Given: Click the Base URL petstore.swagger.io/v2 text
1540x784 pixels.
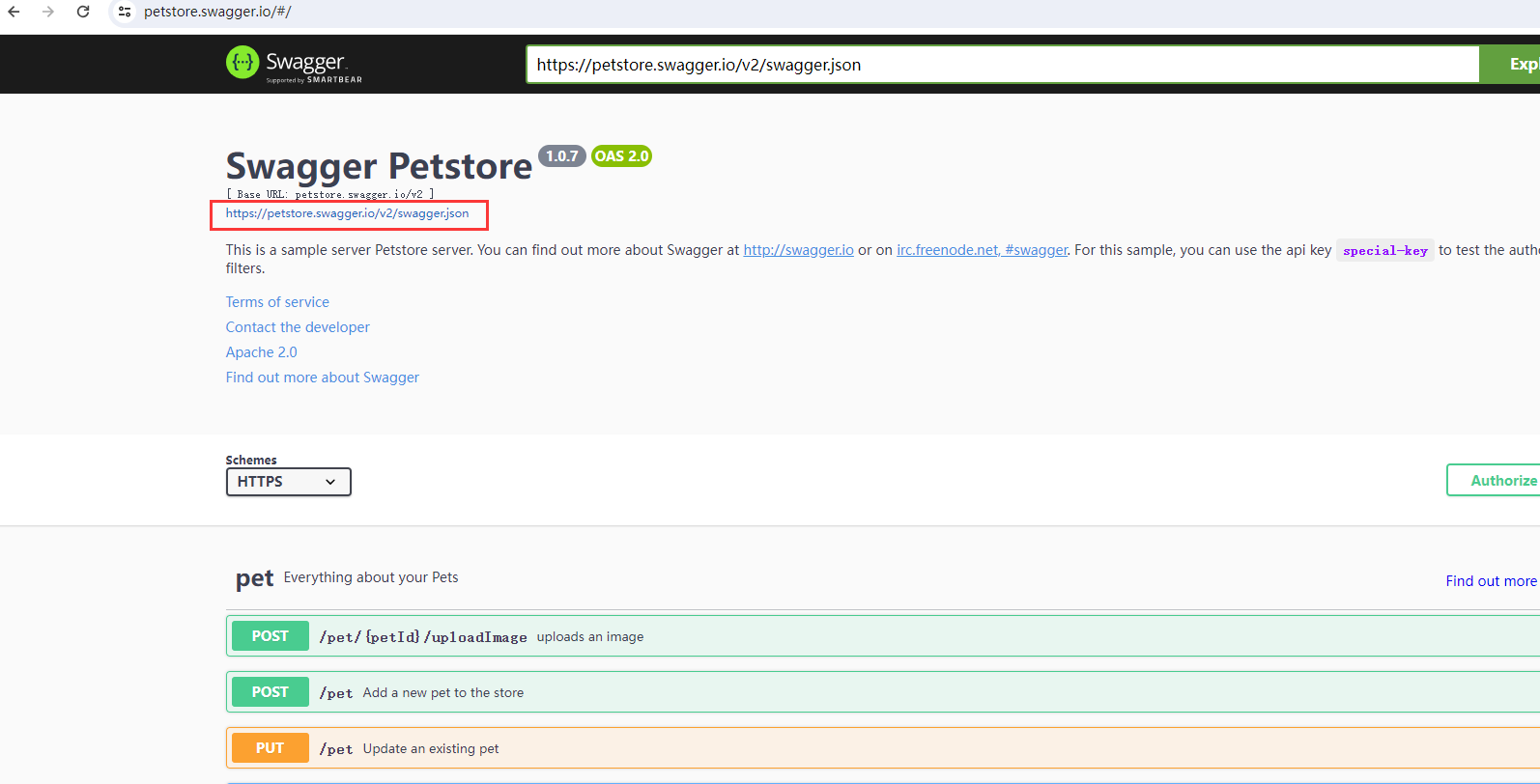Looking at the screenshot, I should (x=330, y=194).
